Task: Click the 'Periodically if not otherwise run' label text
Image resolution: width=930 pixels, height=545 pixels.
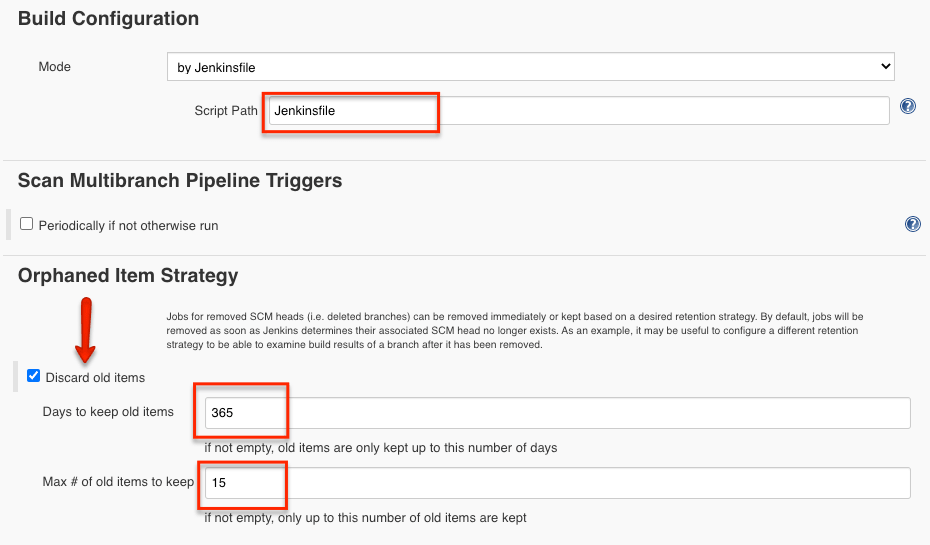Action: tap(128, 226)
